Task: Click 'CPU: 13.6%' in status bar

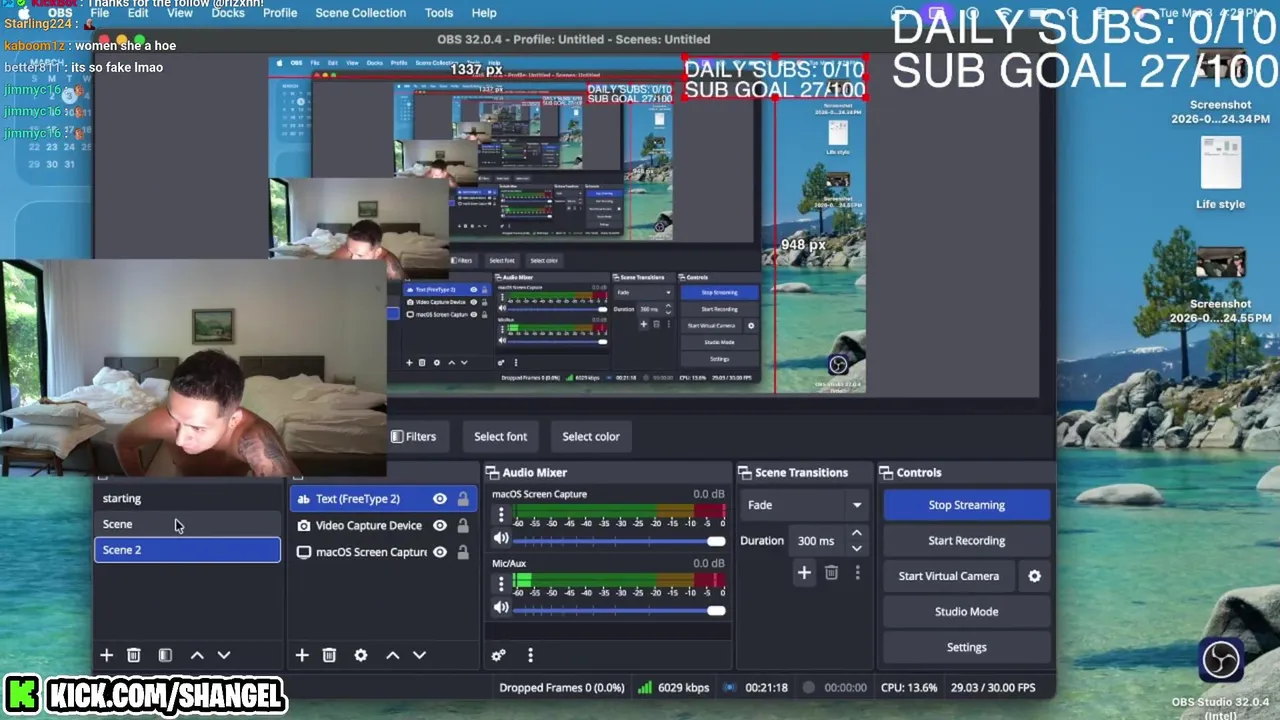Action: (909, 688)
